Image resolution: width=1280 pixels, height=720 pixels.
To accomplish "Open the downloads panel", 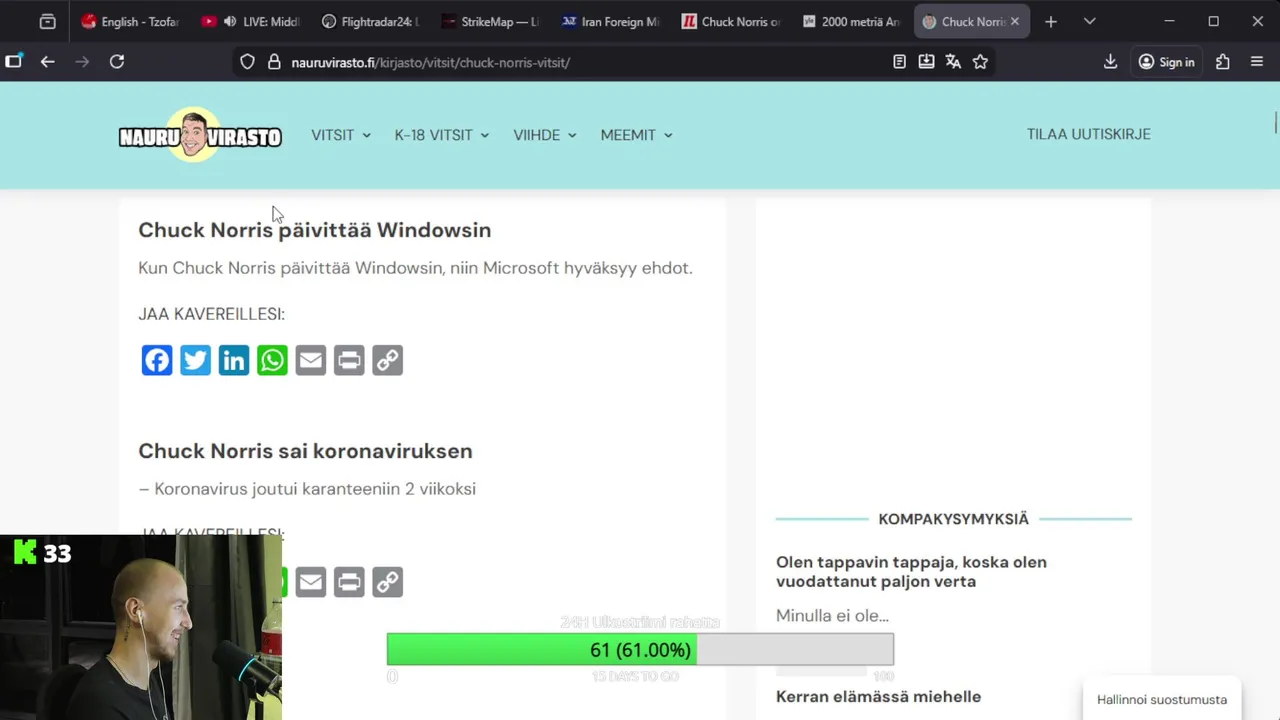I will click(x=1110, y=62).
